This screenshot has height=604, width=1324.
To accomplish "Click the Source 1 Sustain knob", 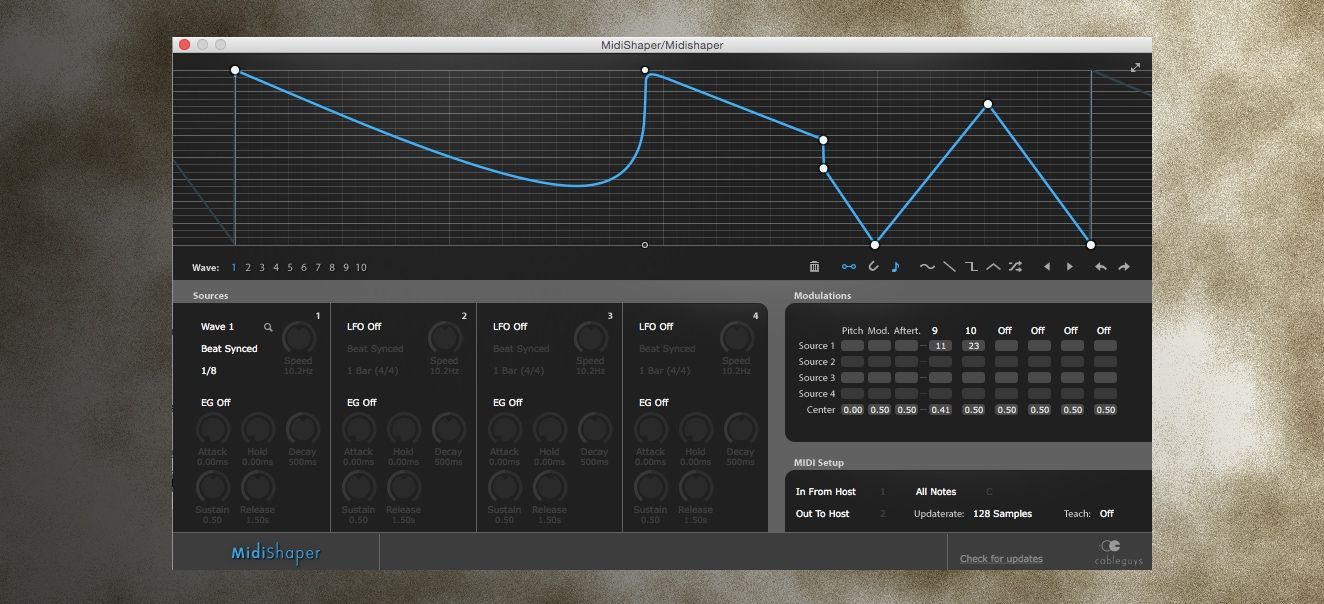I will pyautogui.click(x=212, y=487).
